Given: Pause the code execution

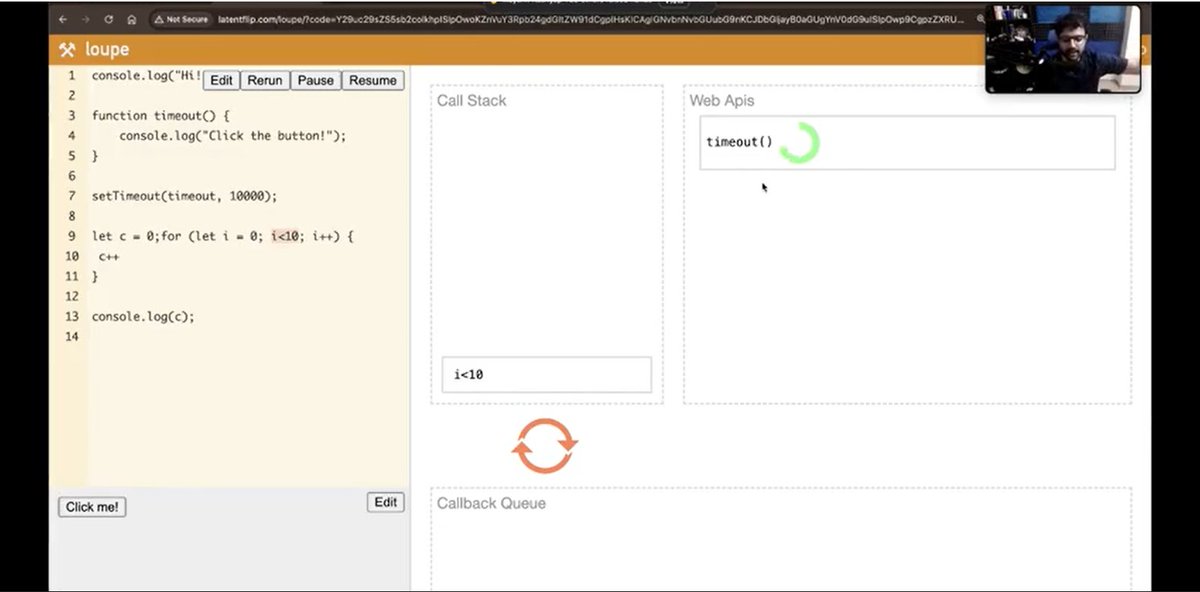Looking at the screenshot, I should point(315,80).
